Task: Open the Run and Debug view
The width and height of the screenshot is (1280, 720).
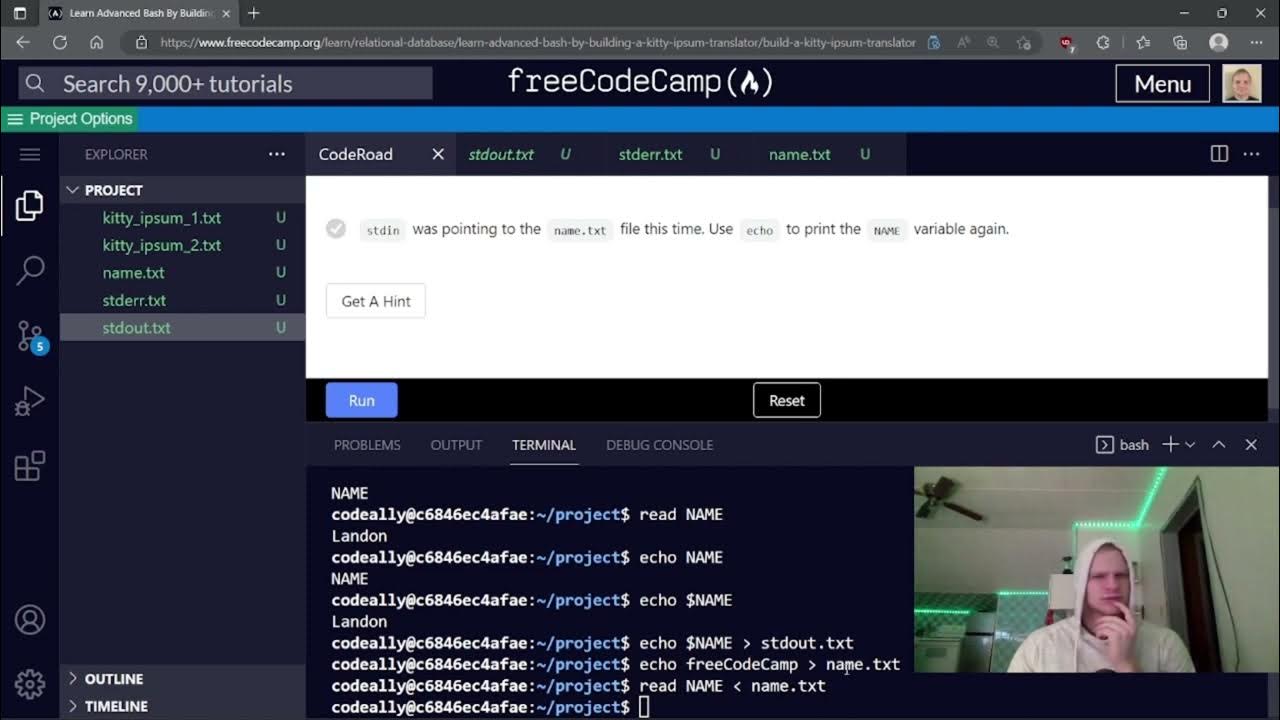Action: [x=29, y=401]
